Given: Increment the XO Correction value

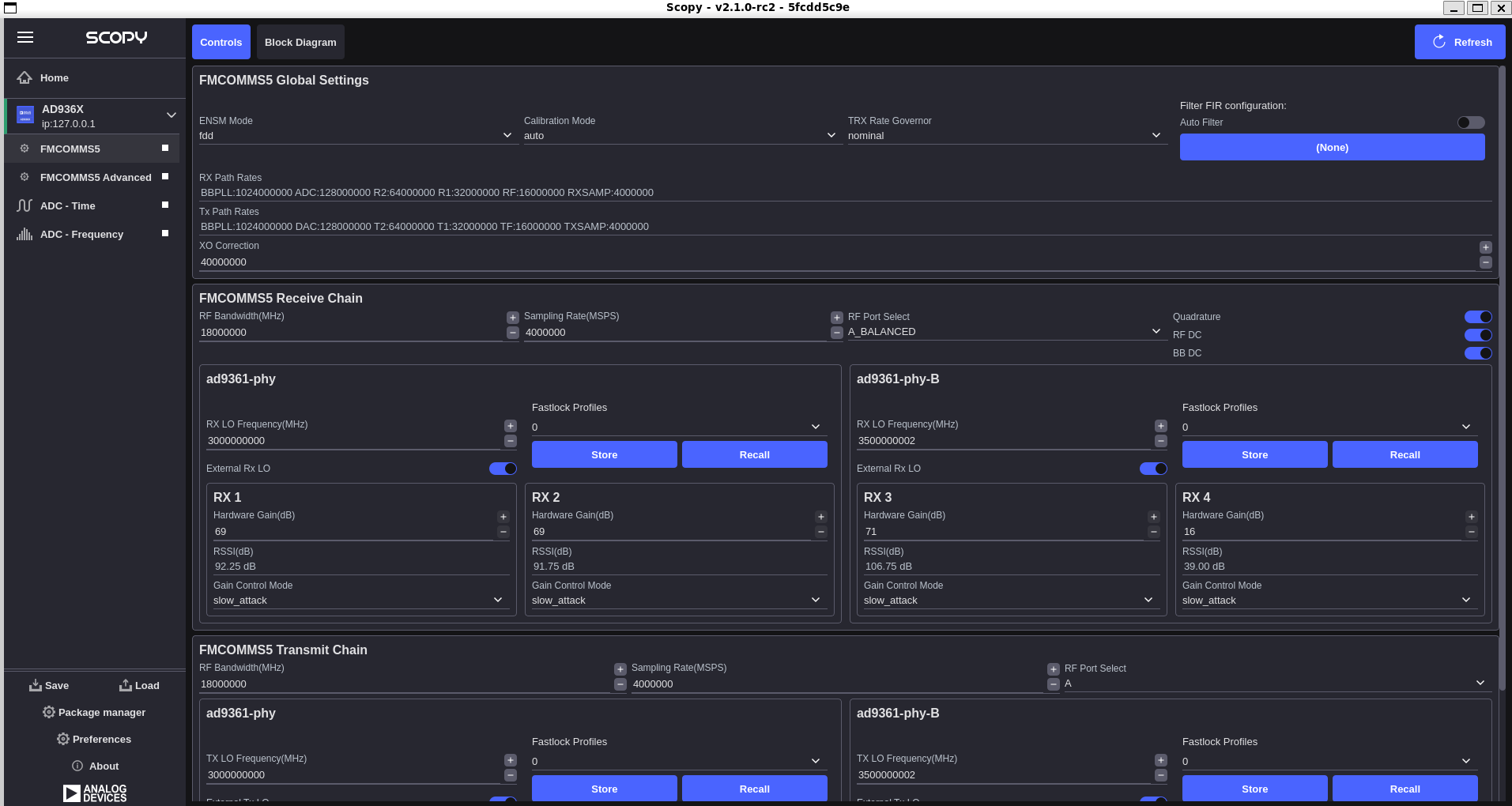Looking at the screenshot, I should click(1486, 247).
